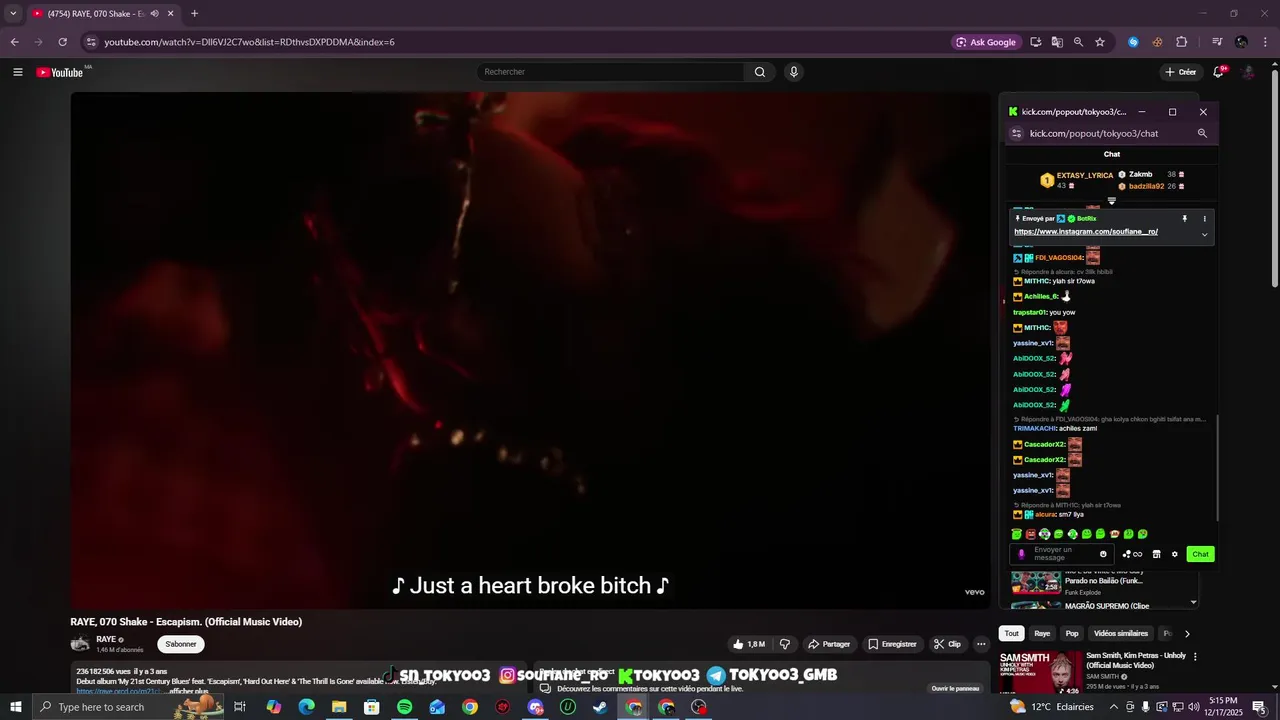
Task: Open the YouTube hamburger guide menu
Action: click(x=17, y=72)
